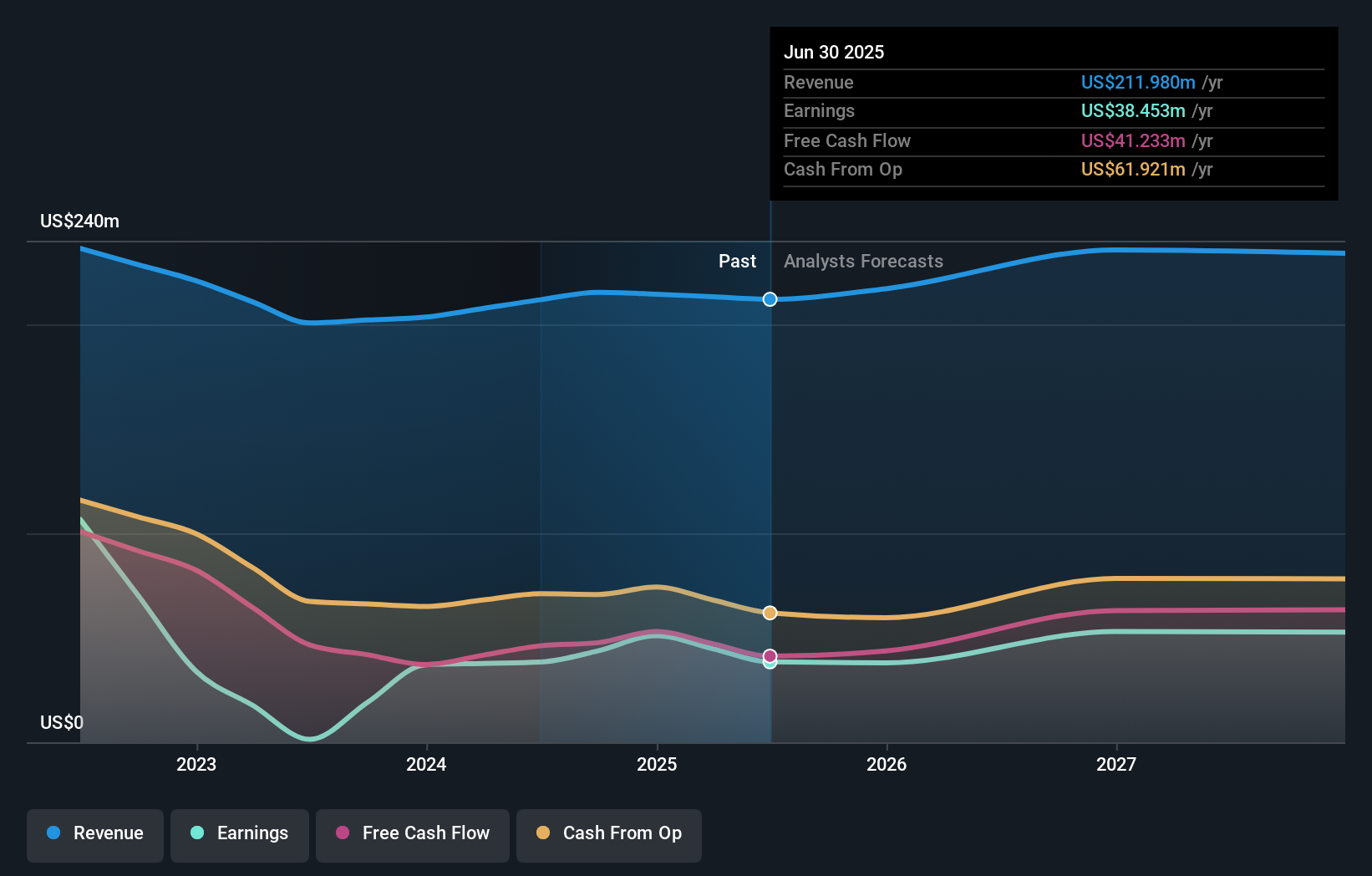
Task: Toggle Free Cash Flow line visibility
Action: [412, 833]
